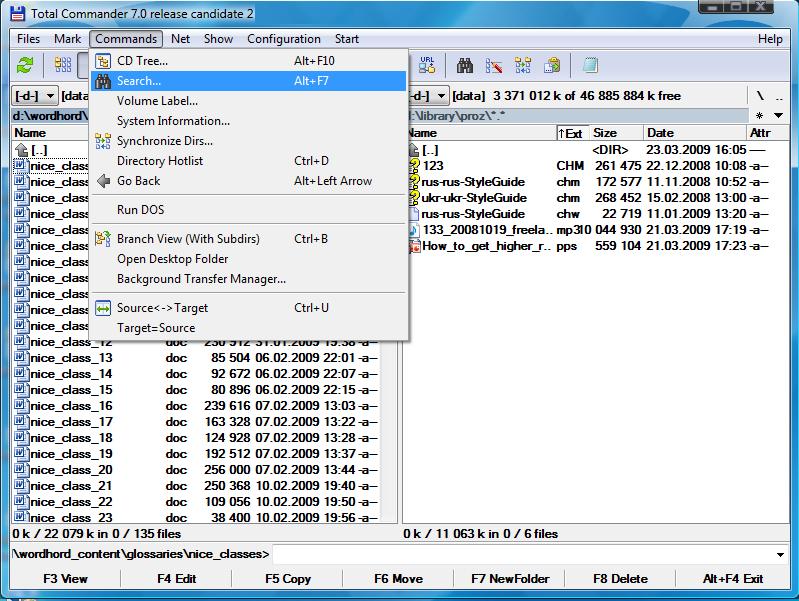Click the Word icon of nice_class_13
Viewport: 799px width, 601px height.
[20, 358]
